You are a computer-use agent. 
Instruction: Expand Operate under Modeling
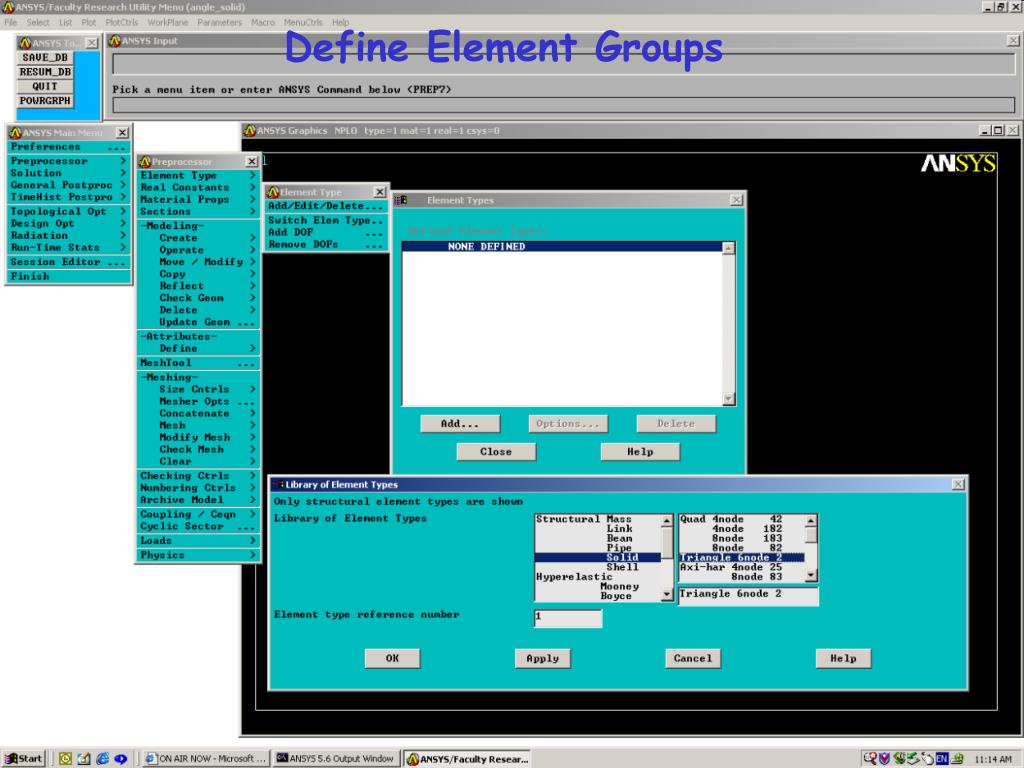tap(198, 250)
